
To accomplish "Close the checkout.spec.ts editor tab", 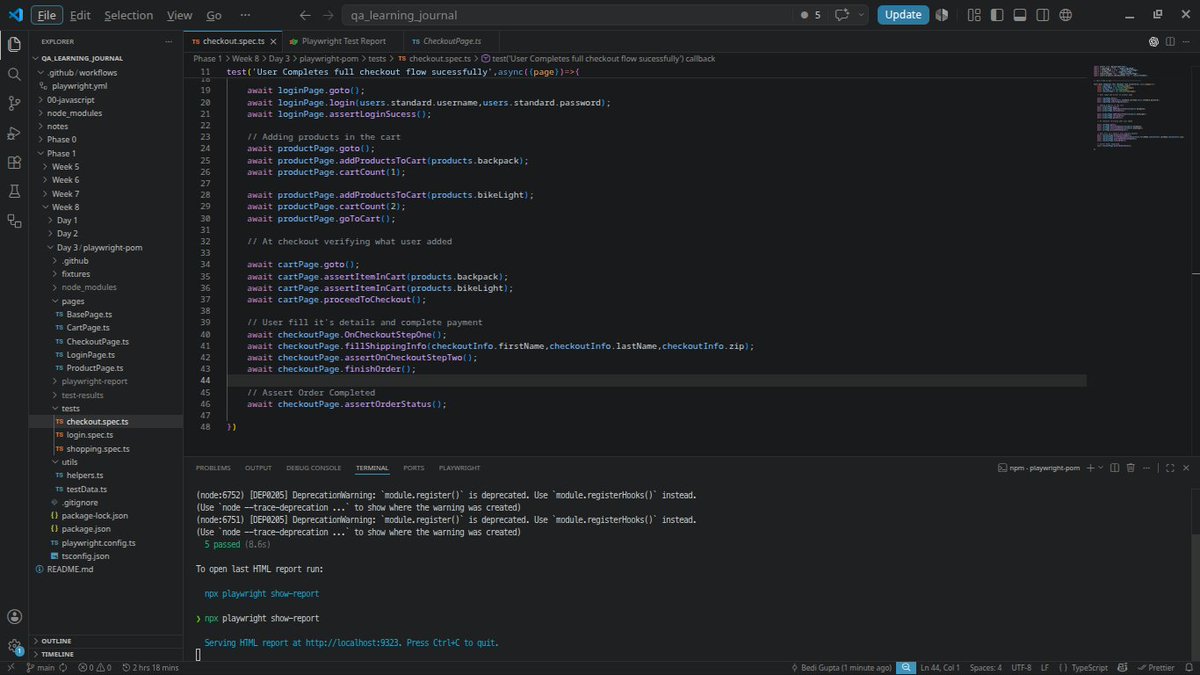I will pyautogui.click(x=273, y=41).
